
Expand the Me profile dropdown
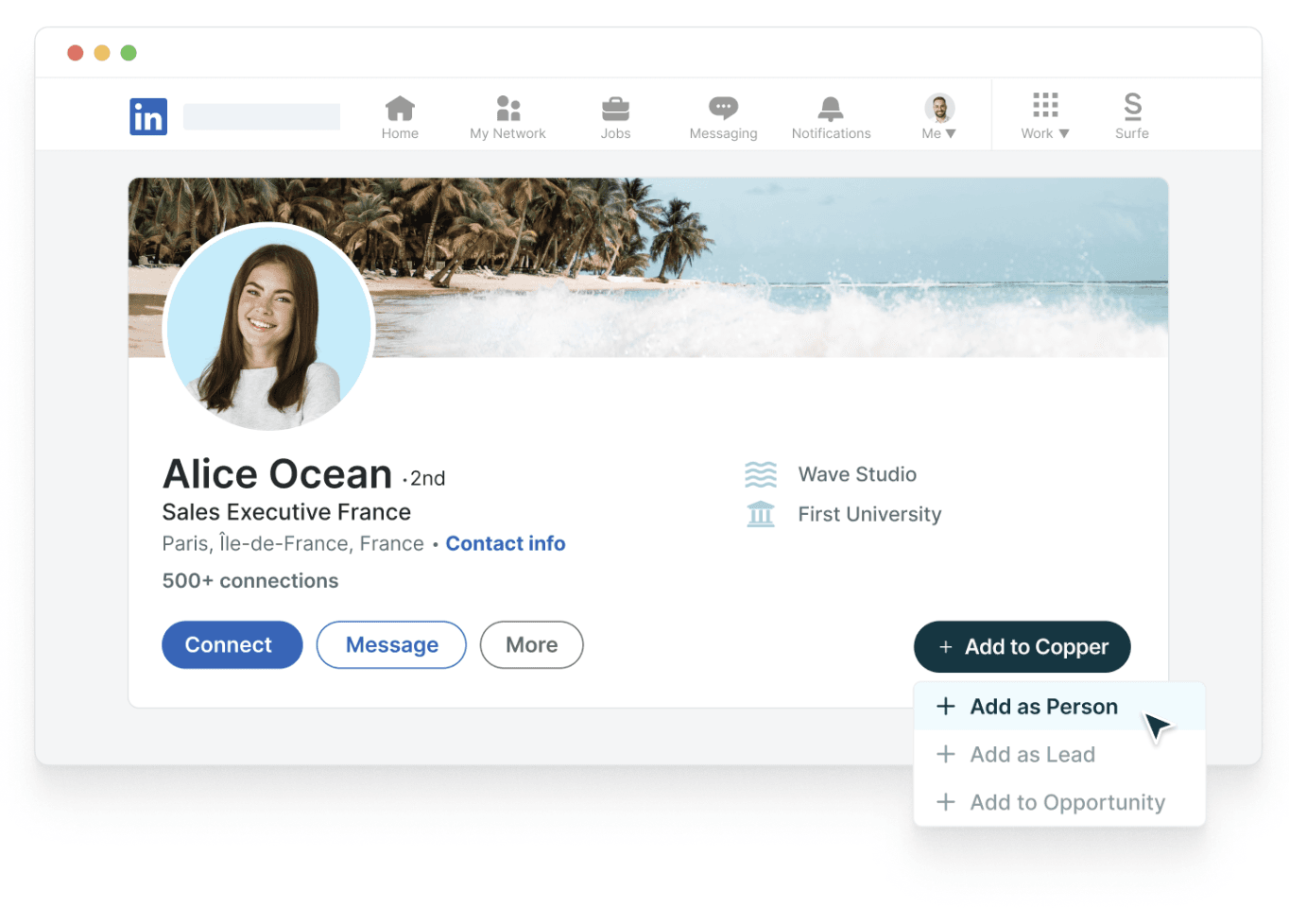tap(938, 117)
